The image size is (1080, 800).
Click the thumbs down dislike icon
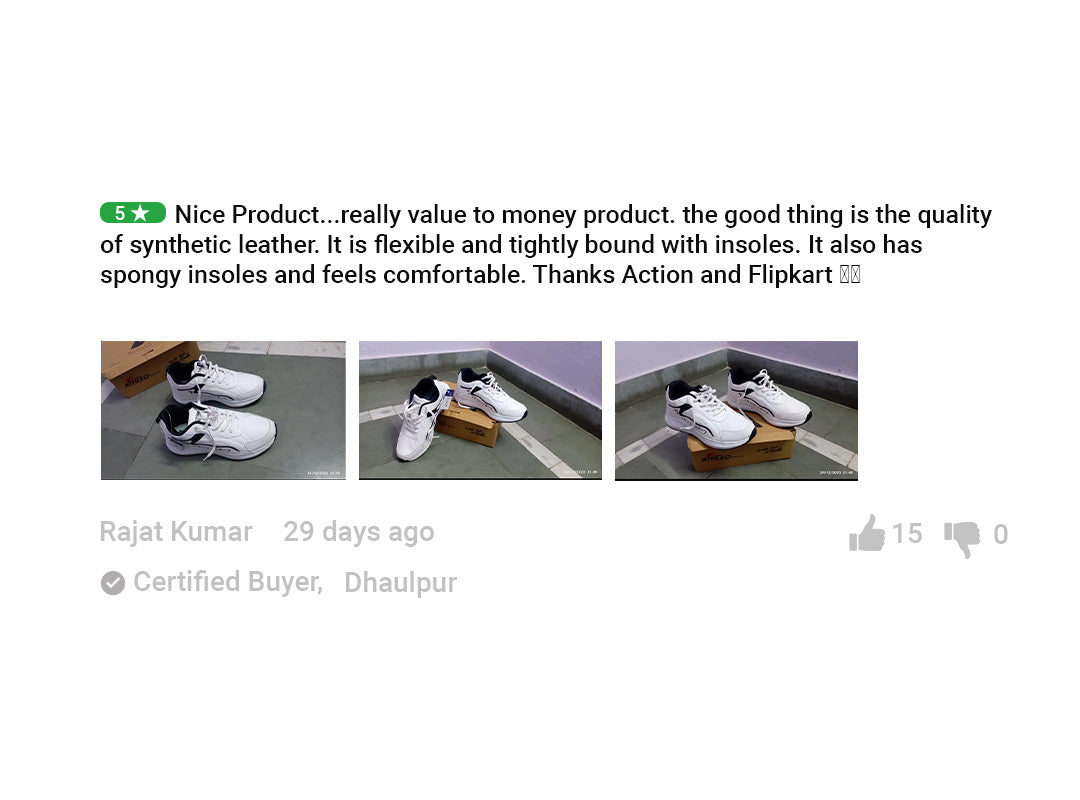963,537
